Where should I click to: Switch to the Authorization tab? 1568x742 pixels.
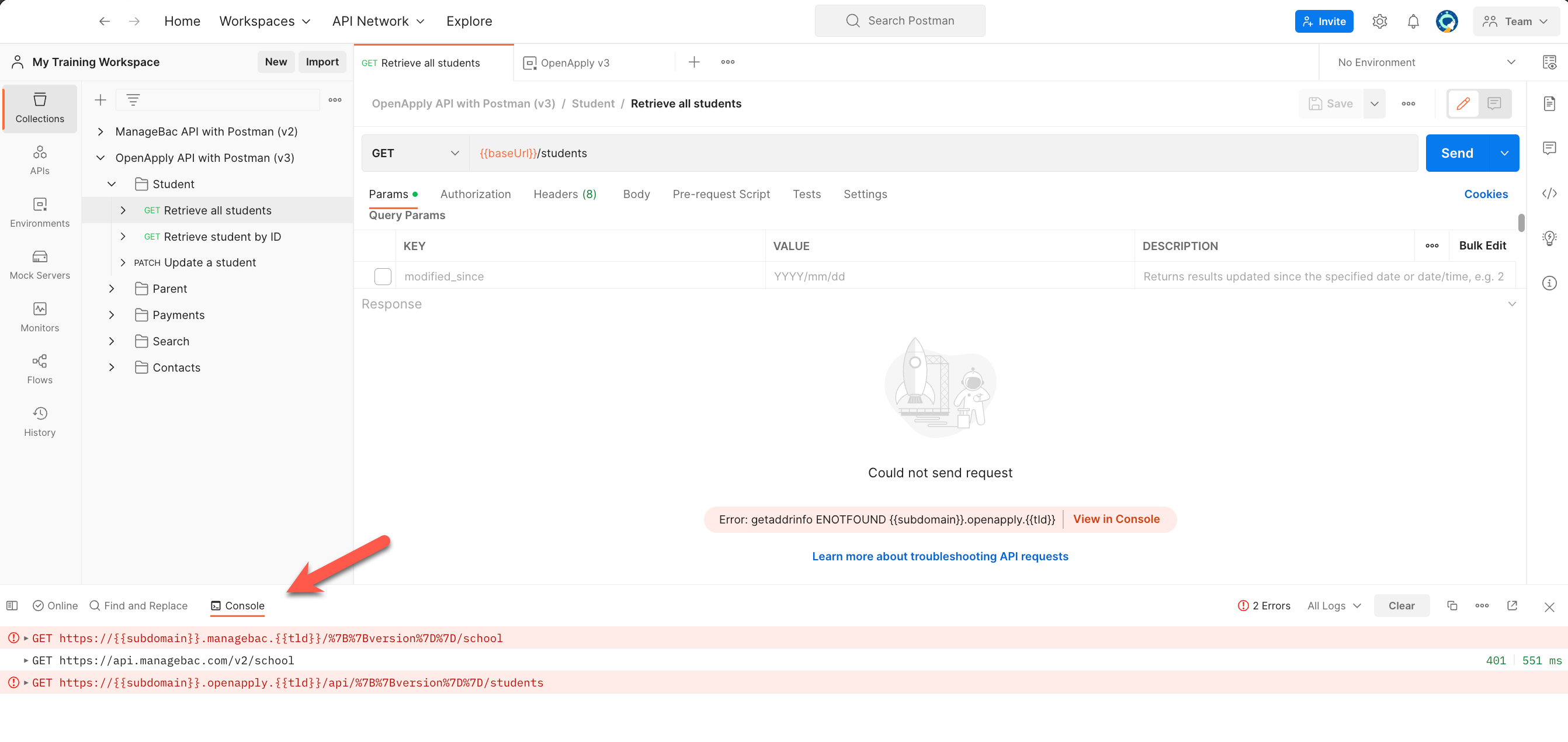[x=476, y=194]
